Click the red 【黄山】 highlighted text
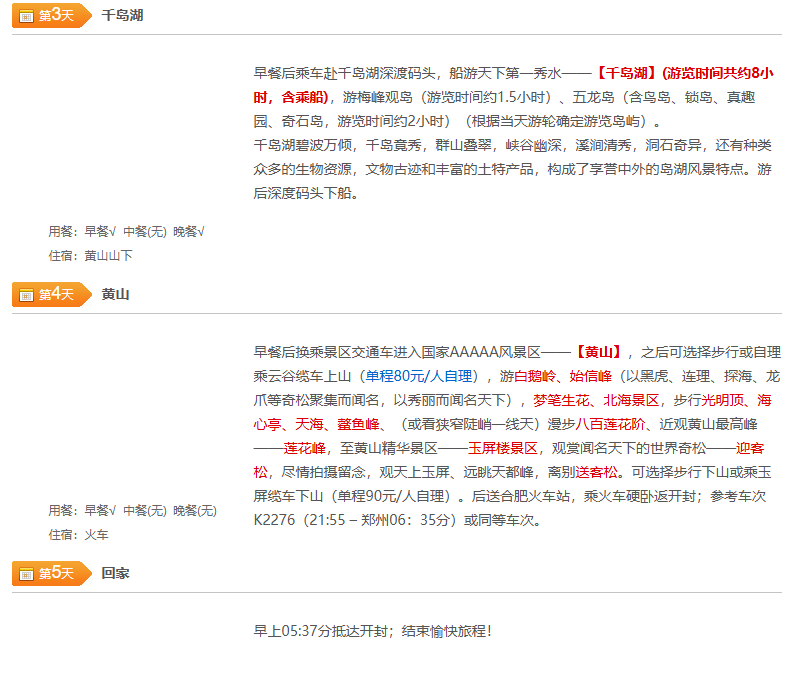 click(x=599, y=353)
